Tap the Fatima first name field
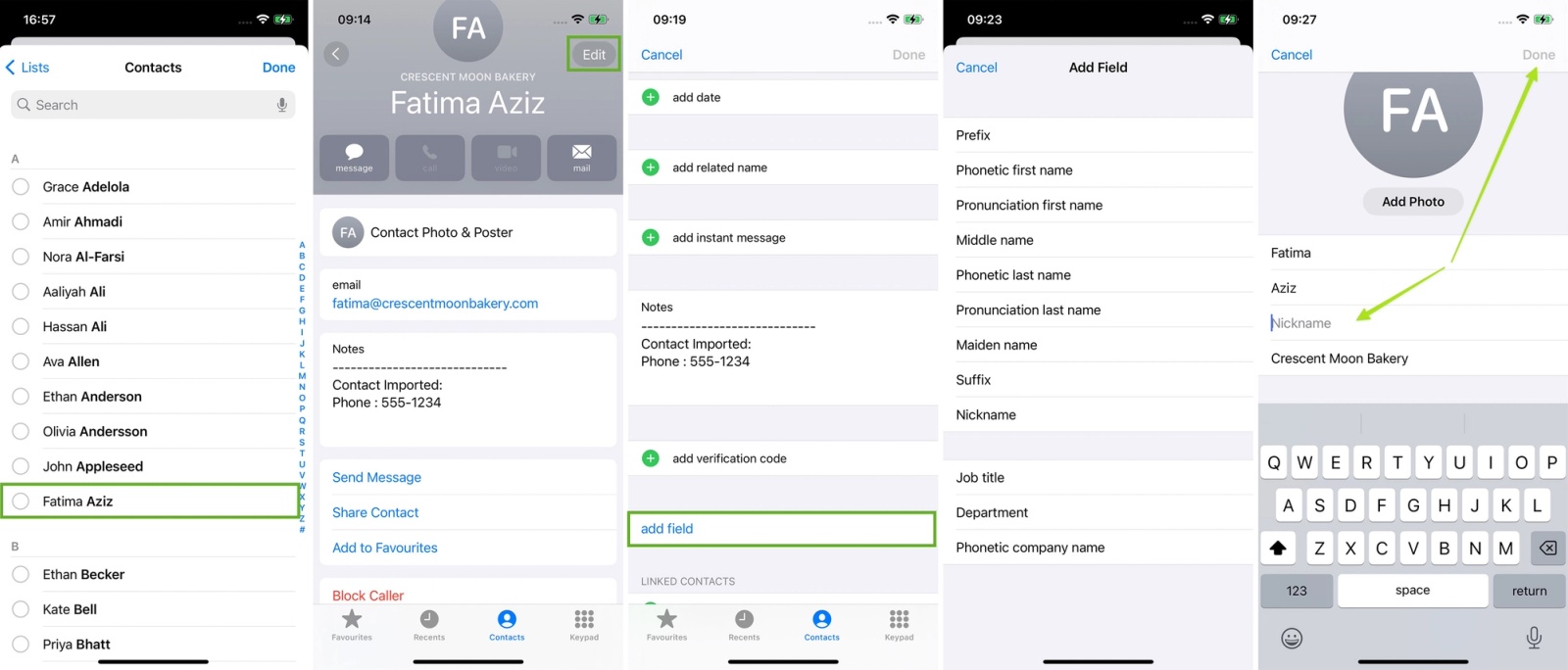Image resolution: width=1568 pixels, height=670 pixels. point(1413,253)
